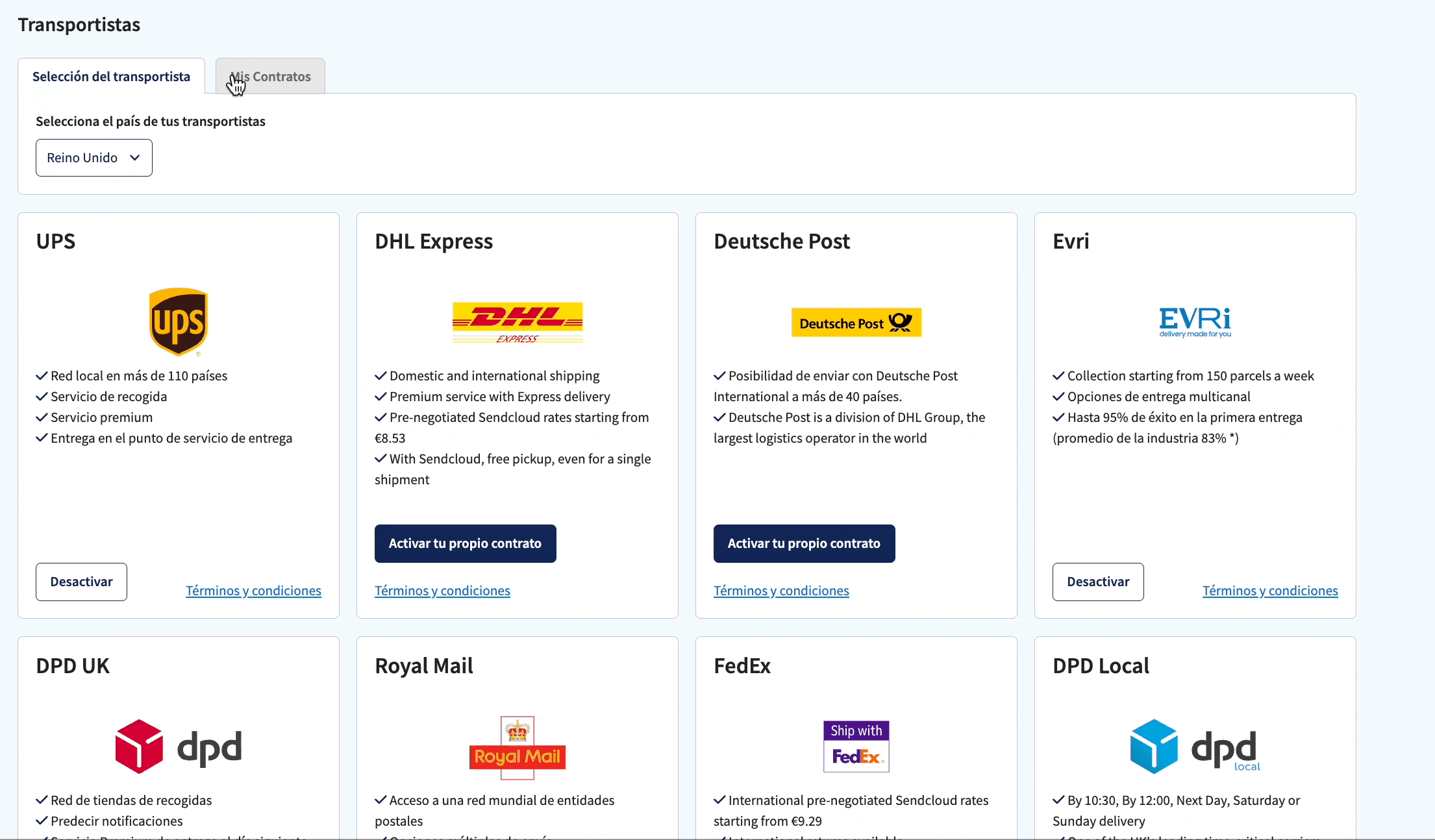The height and width of the screenshot is (840, 1435).
Task: Click 'Servicio premium' under UPS
Action: point(102,417)
